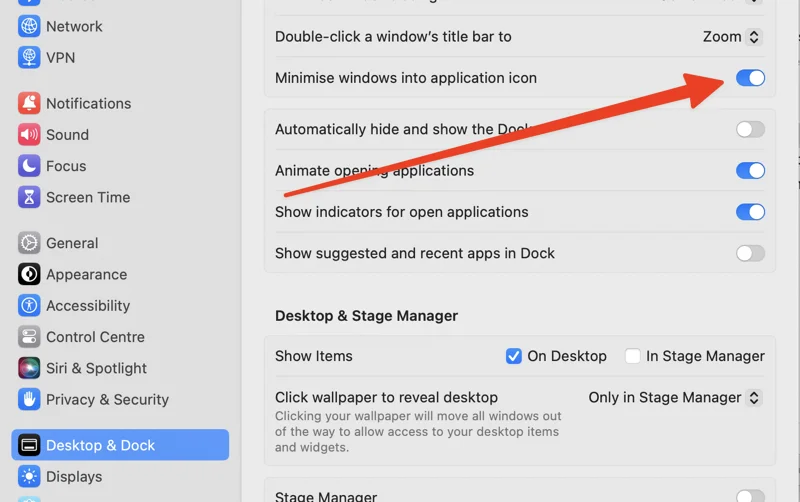This screenshot has width=800, height=502.
Task: Turn off Animate opening applications
Action: tap(750, 170)
